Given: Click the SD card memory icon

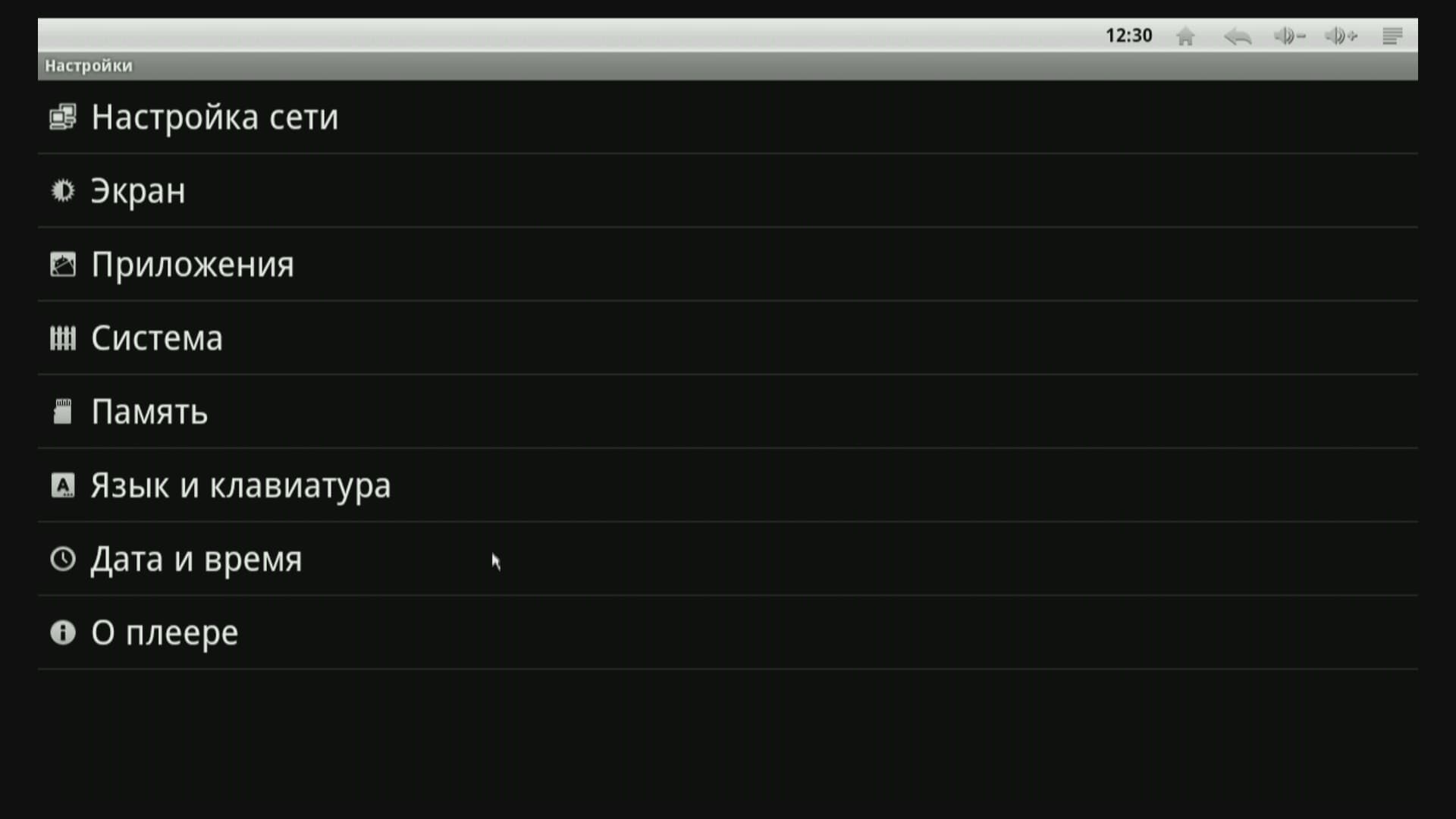Looking at the screenshot, I should (x=63, y=412).
